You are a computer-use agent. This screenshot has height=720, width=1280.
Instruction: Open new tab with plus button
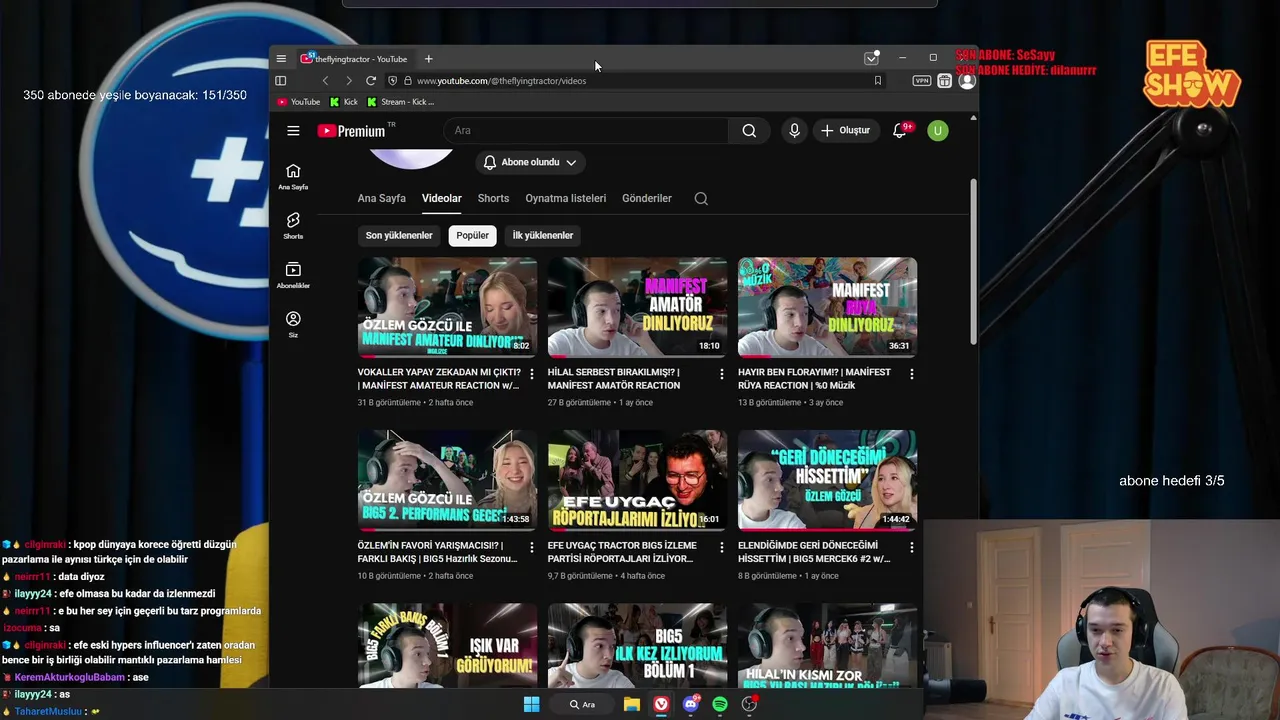click(x=428, y=59)
